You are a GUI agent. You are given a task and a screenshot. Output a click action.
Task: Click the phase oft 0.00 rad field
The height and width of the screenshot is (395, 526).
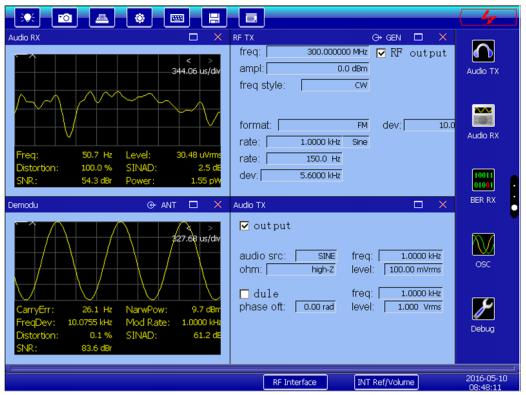[315, 307]
